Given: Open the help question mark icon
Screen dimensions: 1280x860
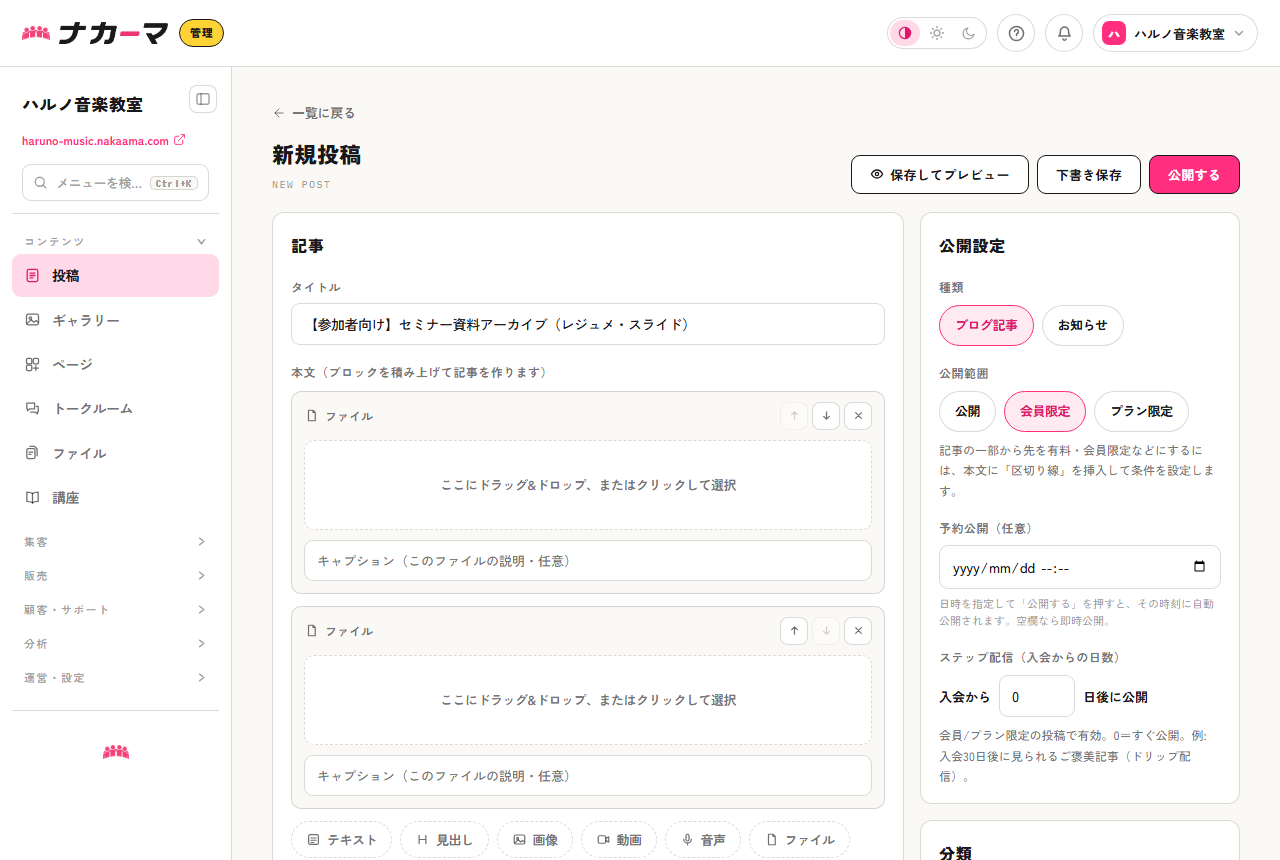Looking at the screenshot, I should tap(1016, 33).
